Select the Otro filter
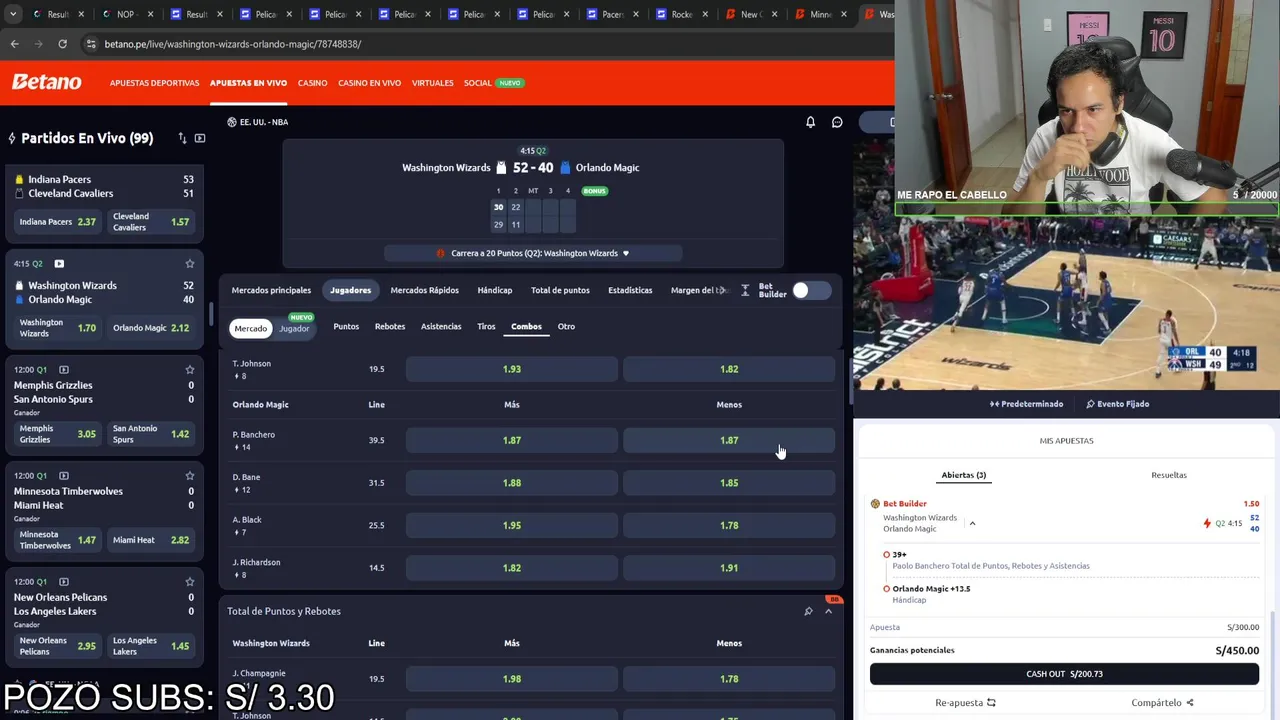The image size is (1280, 720). point(566,326)
